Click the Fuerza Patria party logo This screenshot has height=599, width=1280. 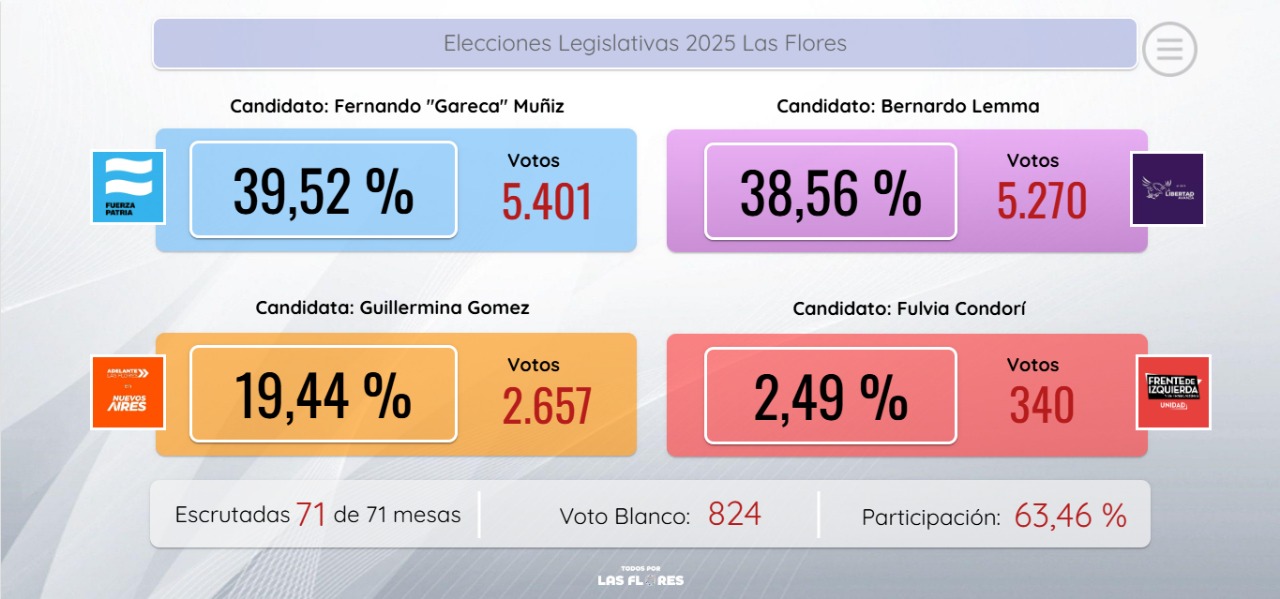(128, 187)
